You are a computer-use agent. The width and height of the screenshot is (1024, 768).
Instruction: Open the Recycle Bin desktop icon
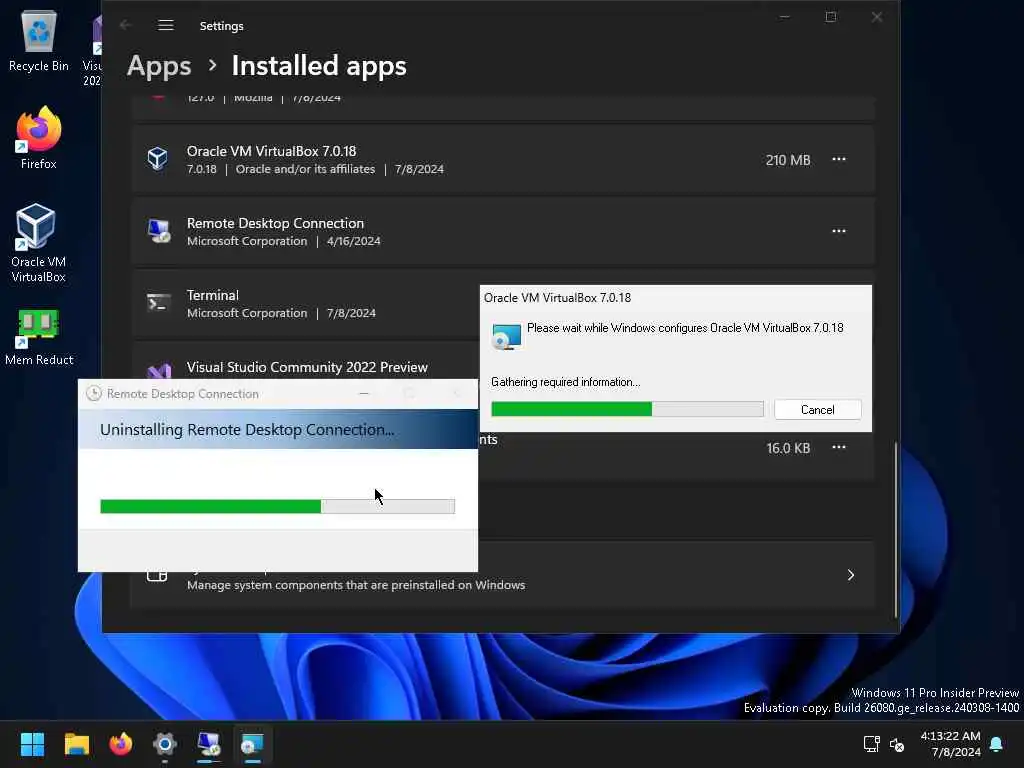[39, 40]
